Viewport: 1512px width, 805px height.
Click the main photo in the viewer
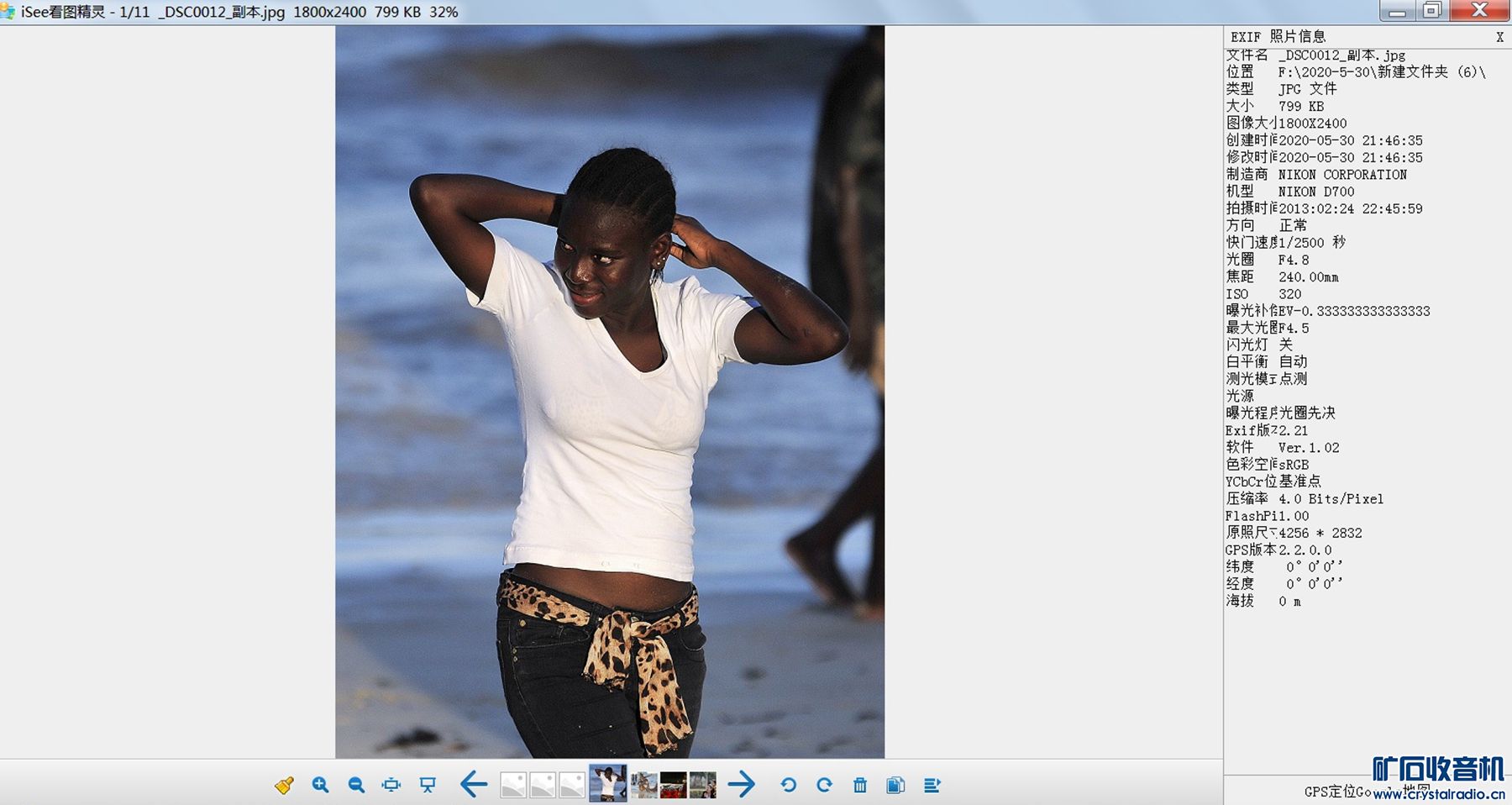coord(610,392)
